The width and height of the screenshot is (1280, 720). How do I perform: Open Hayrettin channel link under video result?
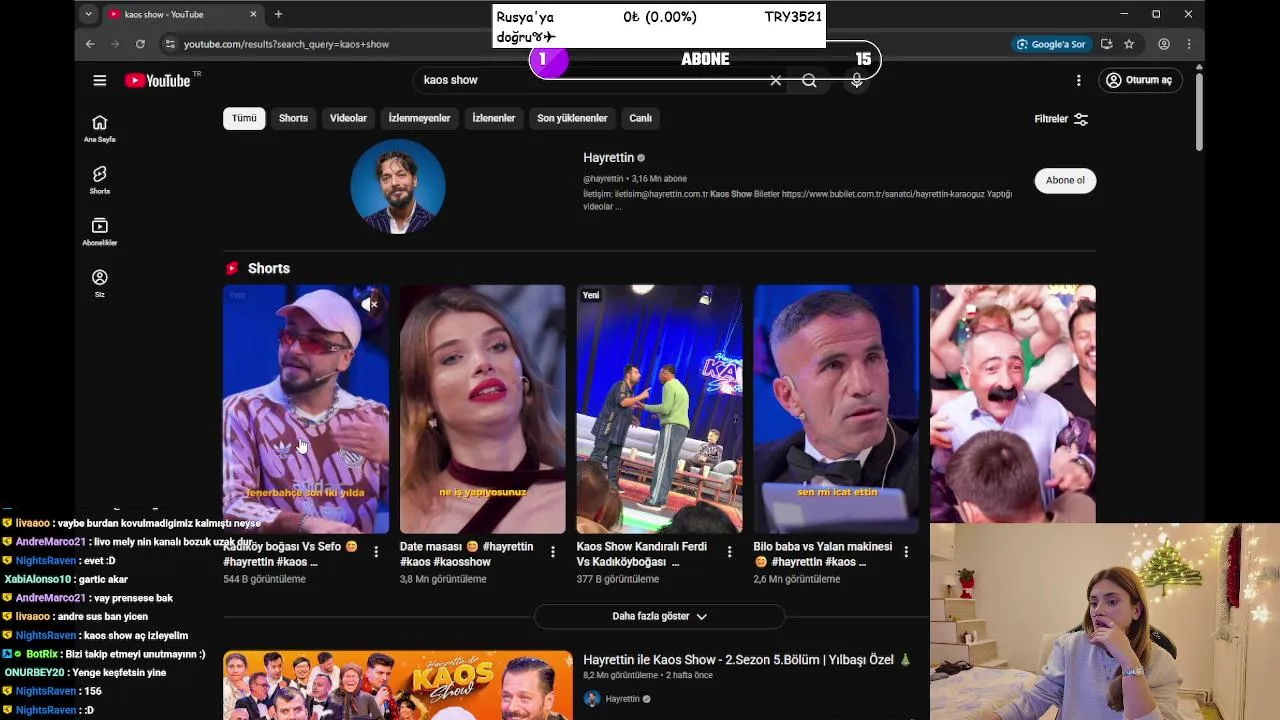pos(622,699)
